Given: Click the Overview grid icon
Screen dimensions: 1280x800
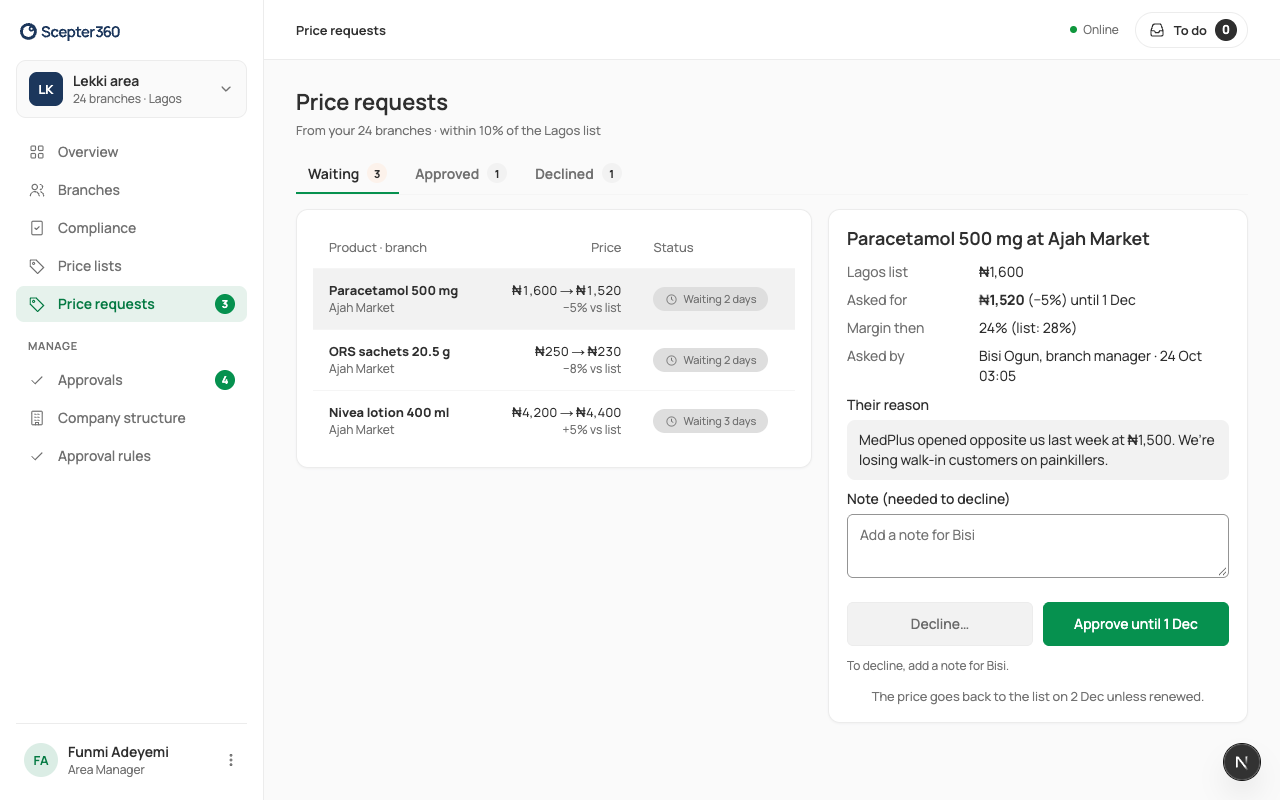Looking at the screenshot, I should (37, 152).
